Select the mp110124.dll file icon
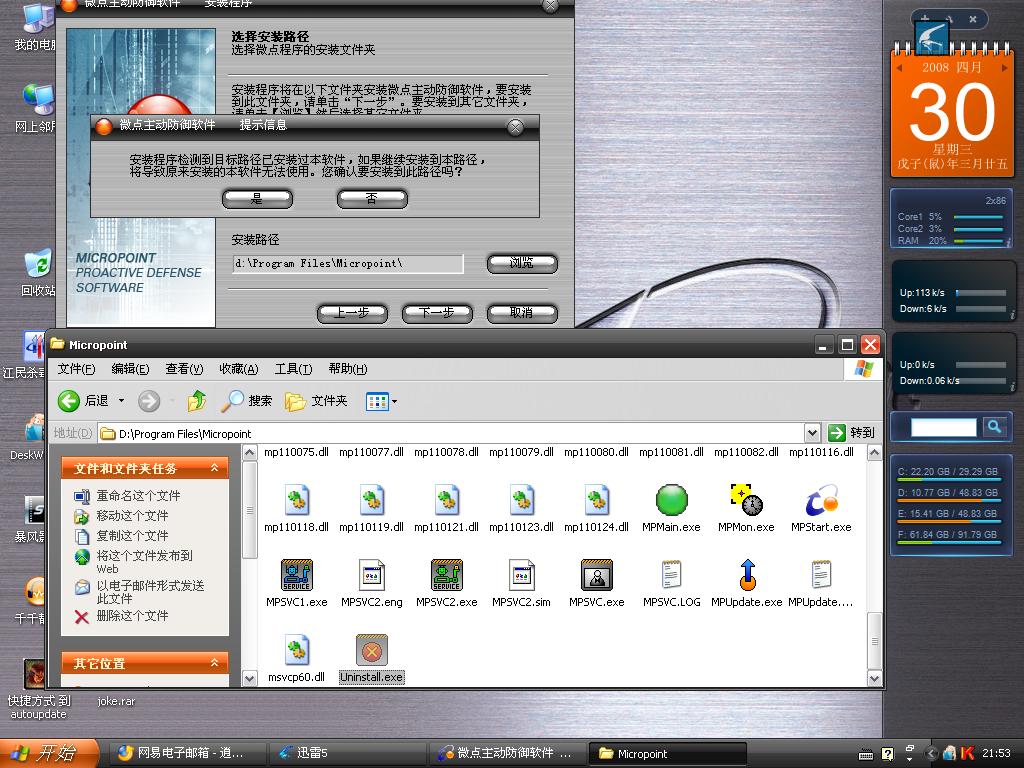The width and height of the screenshot is (1024, 768). [x=597, y=500]
